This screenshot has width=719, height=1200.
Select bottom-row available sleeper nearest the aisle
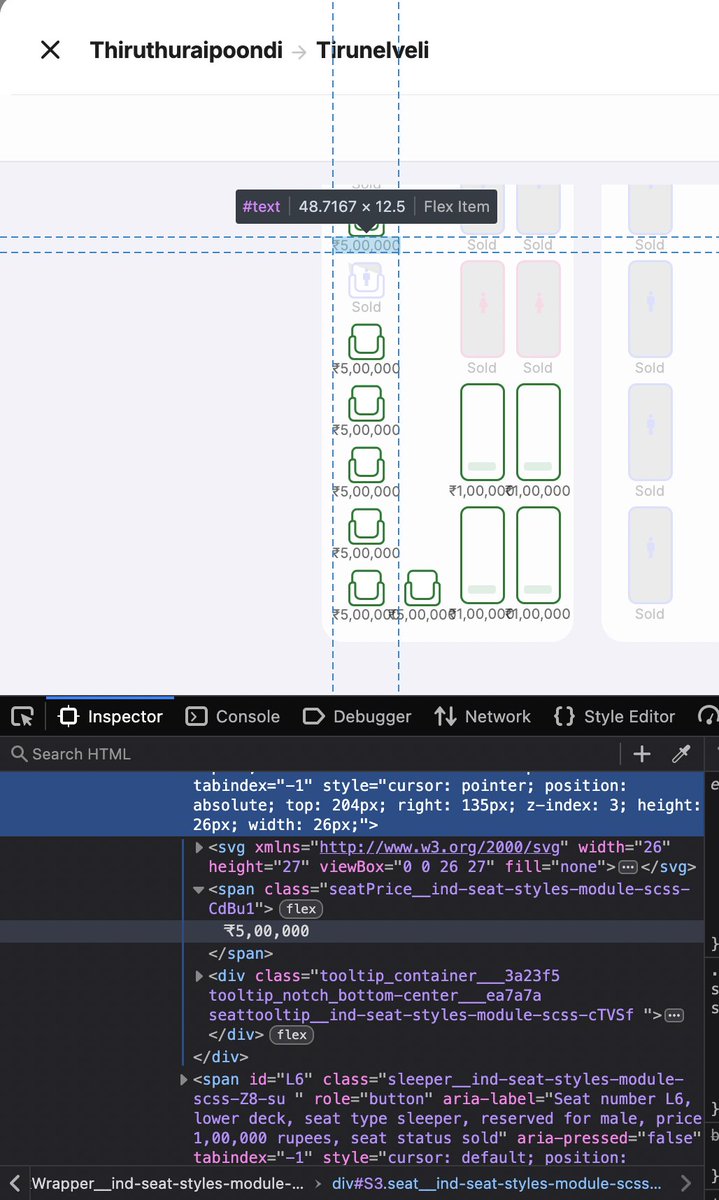point(538,554)
